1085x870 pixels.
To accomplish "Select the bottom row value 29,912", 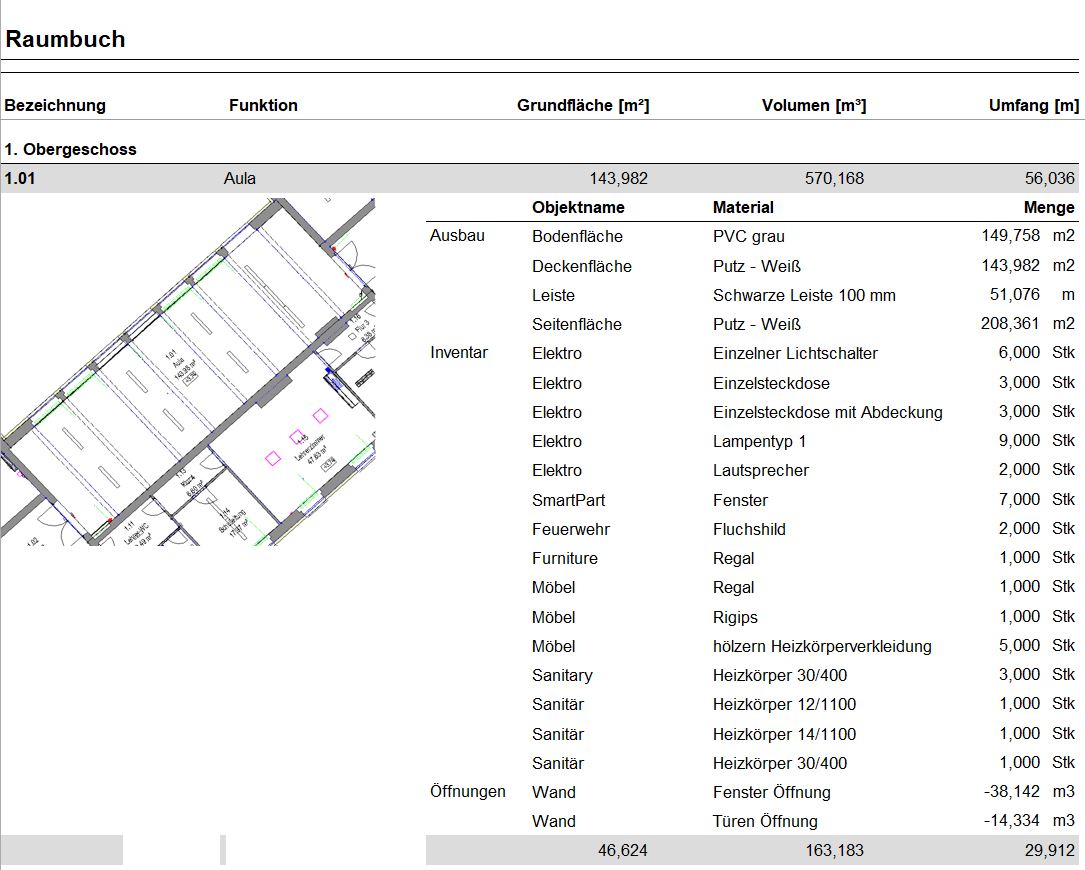I will (1049, 850).
